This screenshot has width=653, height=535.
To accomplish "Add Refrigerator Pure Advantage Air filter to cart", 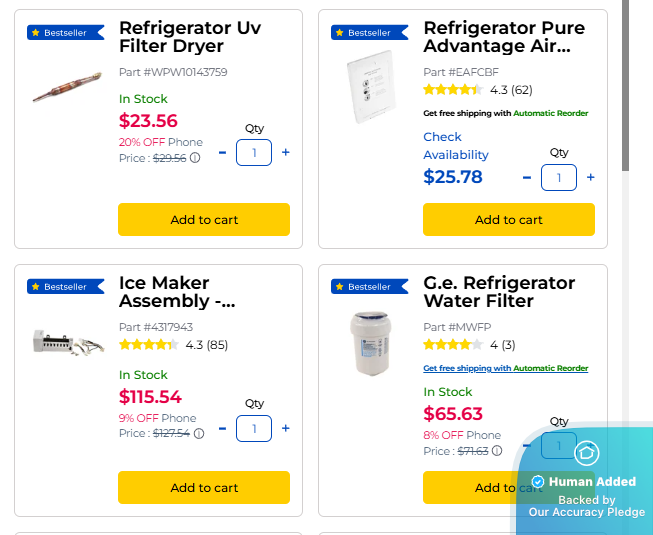I will 508,220.
